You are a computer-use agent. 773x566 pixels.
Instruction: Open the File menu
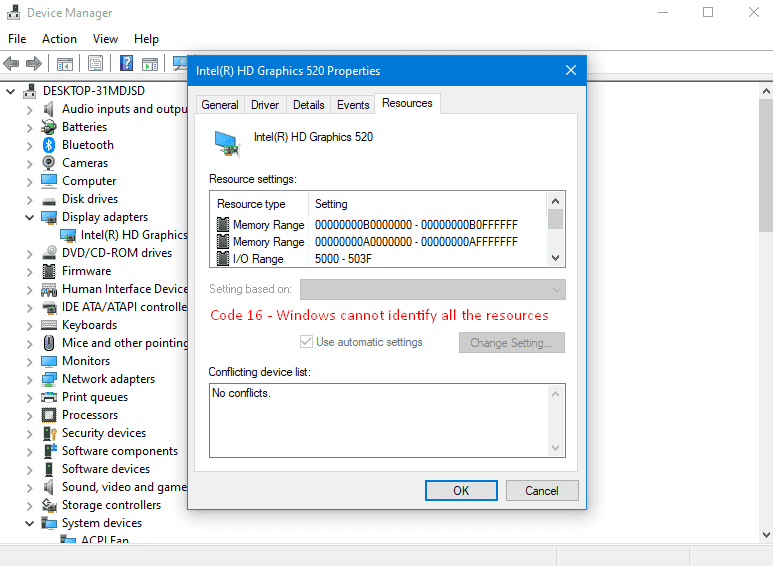pyautogui.click(x=17, y=39)
